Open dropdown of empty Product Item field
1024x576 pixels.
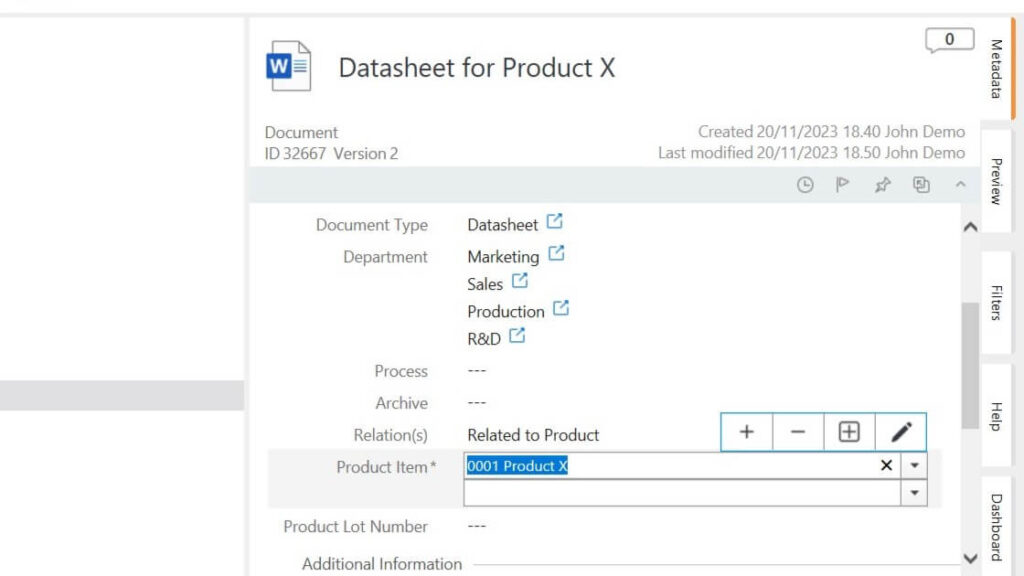[x=914, y=493]
